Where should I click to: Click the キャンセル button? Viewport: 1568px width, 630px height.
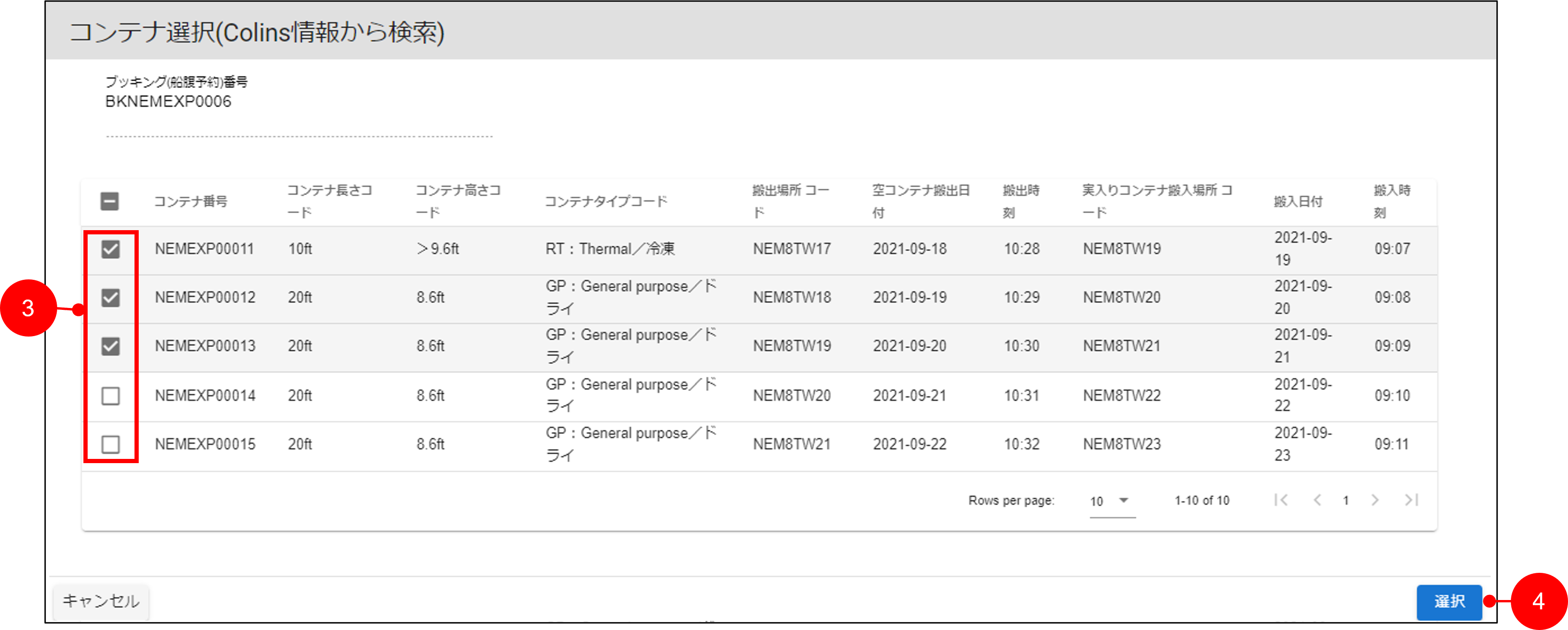point(101,601)
